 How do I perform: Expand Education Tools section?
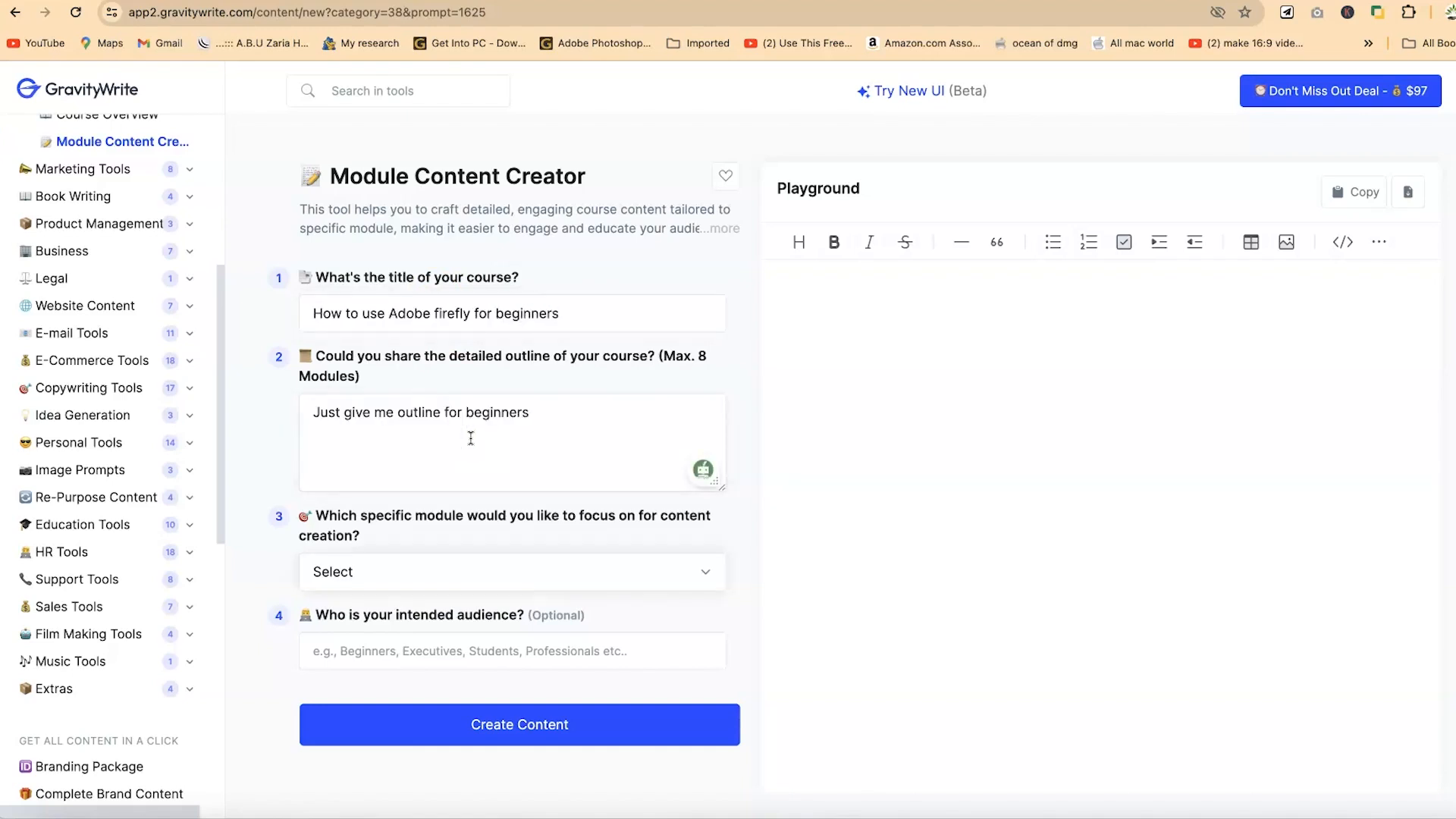point(190,525)
